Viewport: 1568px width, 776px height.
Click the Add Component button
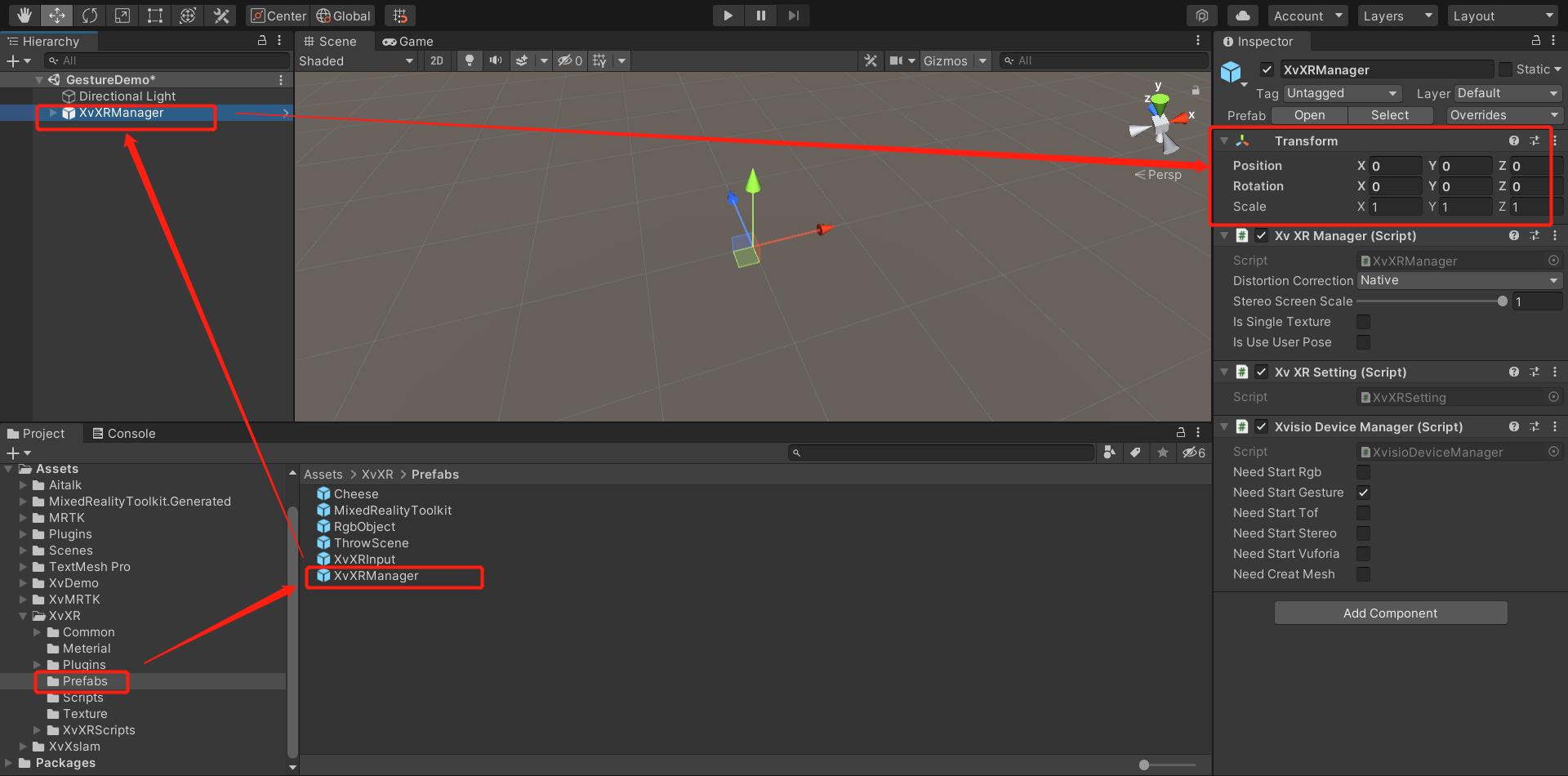1390,613
